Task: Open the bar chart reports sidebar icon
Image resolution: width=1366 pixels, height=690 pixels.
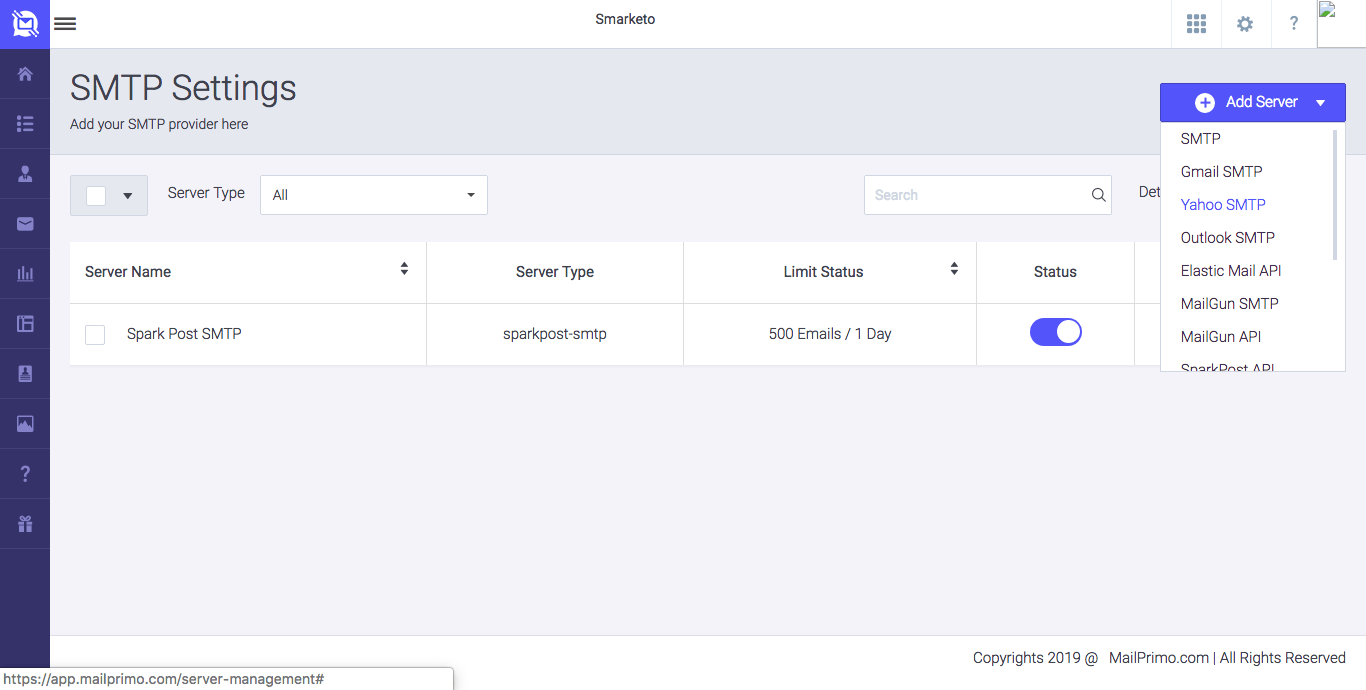Action: coord(25,274)
